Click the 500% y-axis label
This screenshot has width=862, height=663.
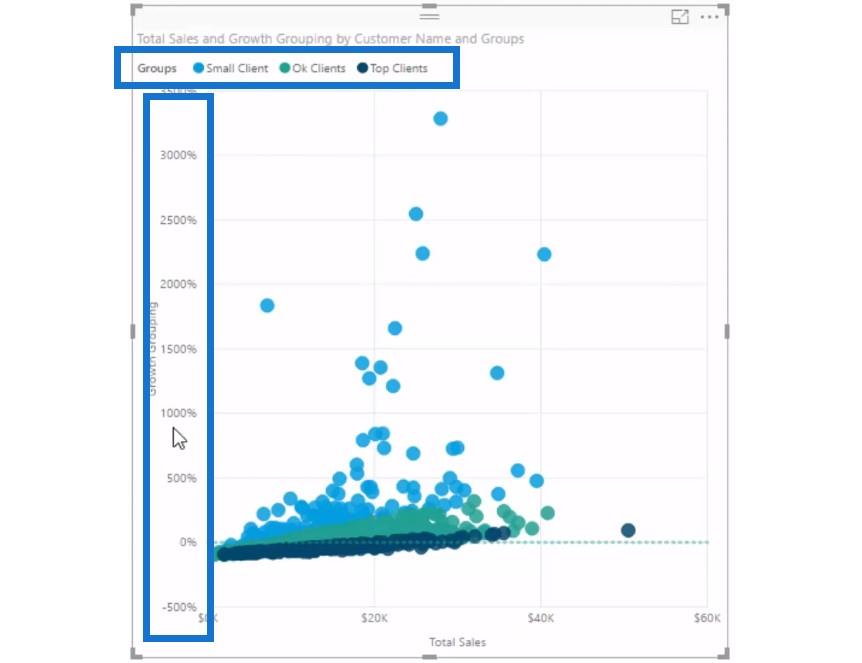coord(181,478)
